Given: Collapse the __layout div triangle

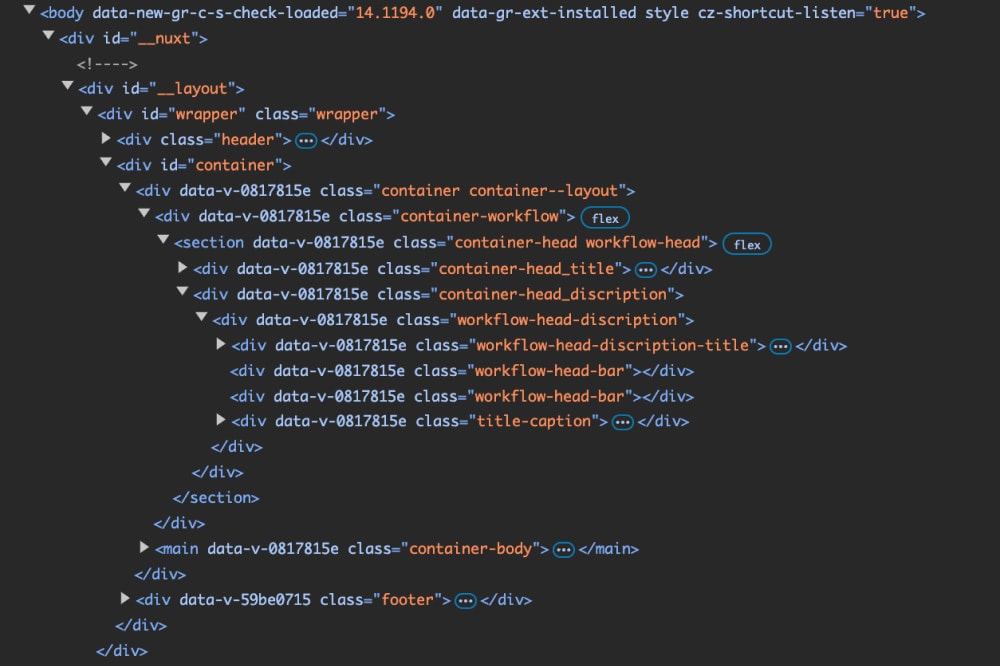Looking at the screenshot, I should point(67,88).
